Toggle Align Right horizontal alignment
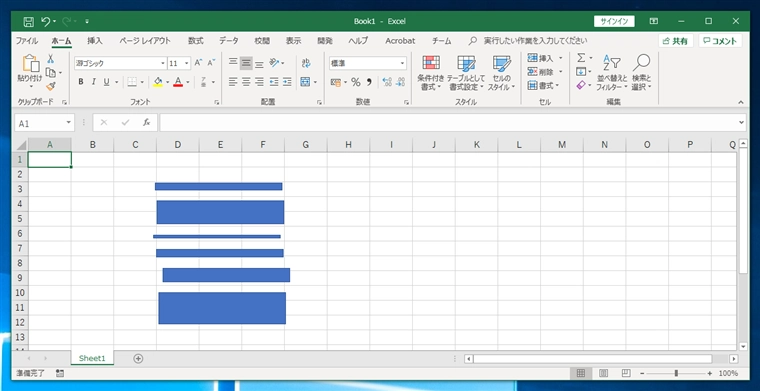Image resolution: width=760 pixels, height=391 pixels. pyautogui.click(x=259, y=82)
